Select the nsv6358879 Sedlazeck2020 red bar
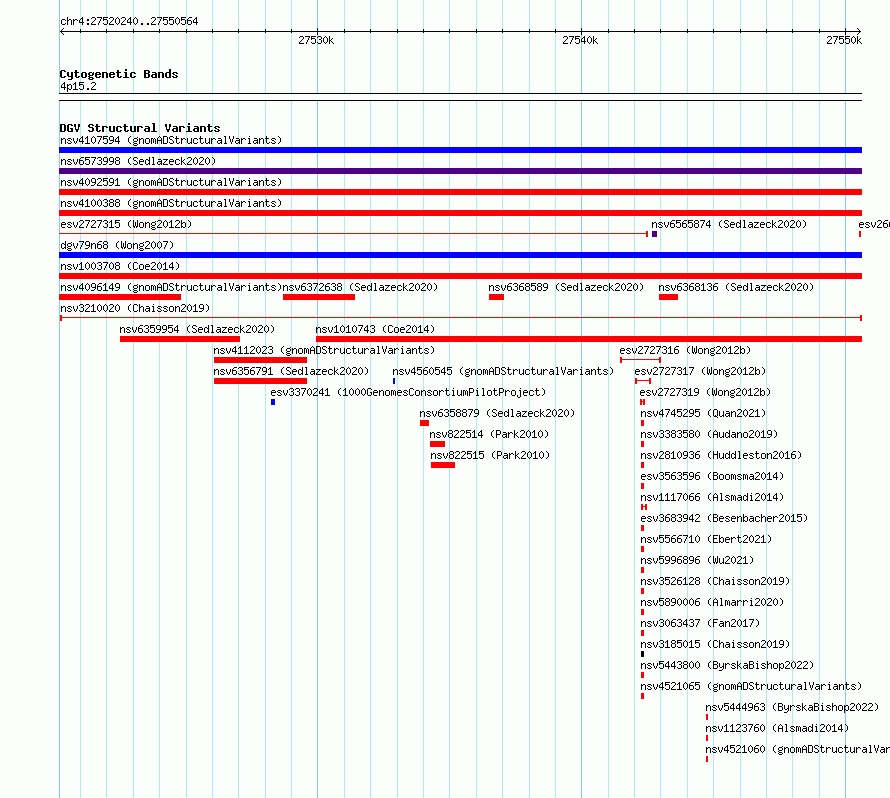The image size is (890, 798). pyautogui.click(x=425, y=423)
